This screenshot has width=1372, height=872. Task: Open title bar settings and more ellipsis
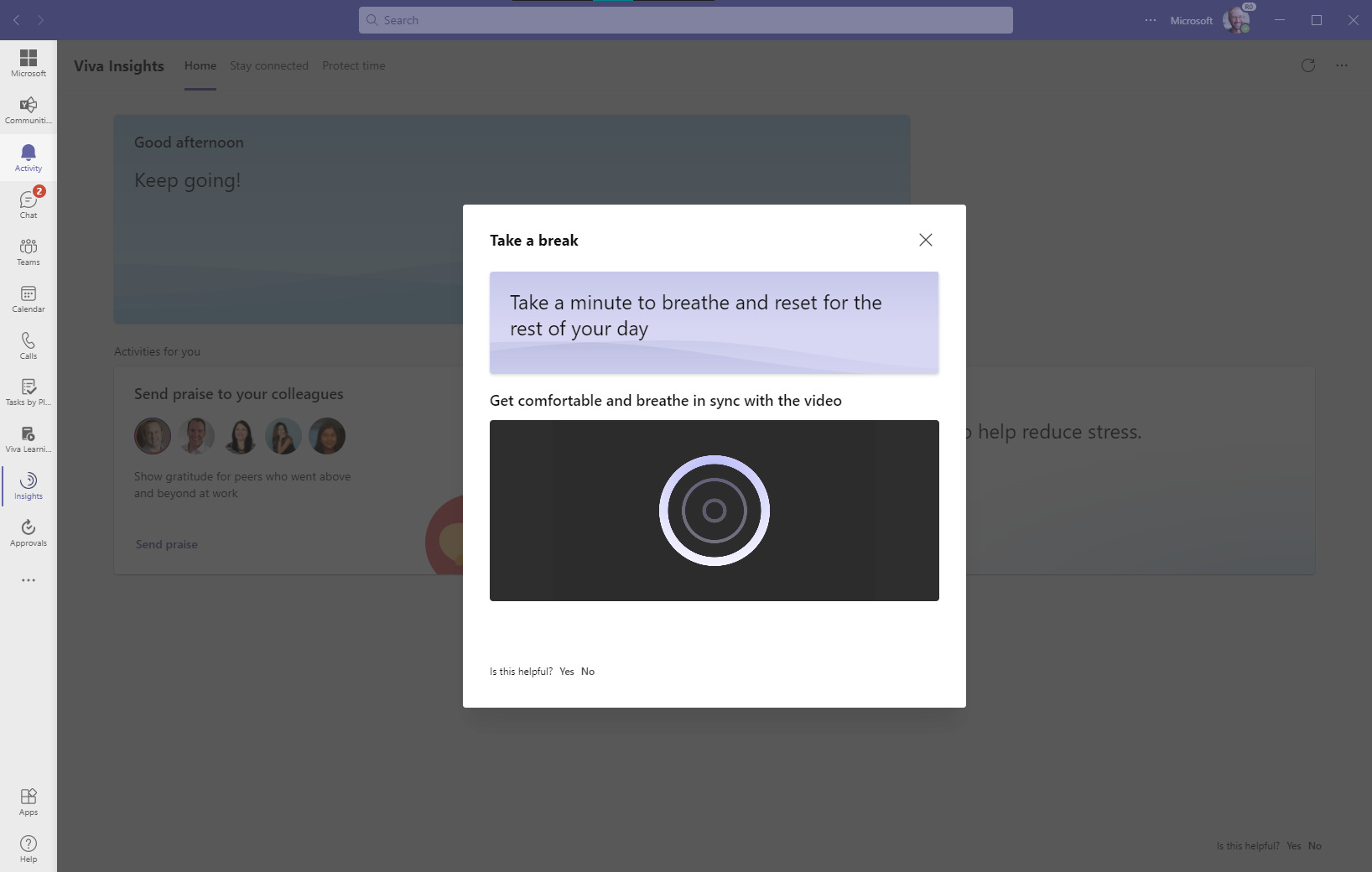(x=1151, y=20)
